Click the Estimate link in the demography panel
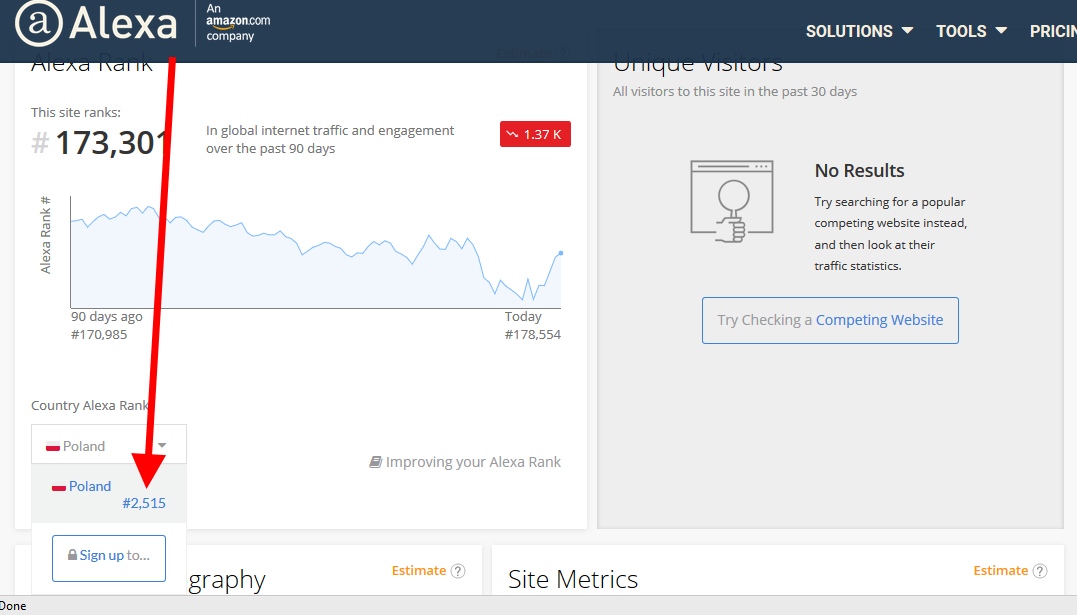 pos(418,570)
